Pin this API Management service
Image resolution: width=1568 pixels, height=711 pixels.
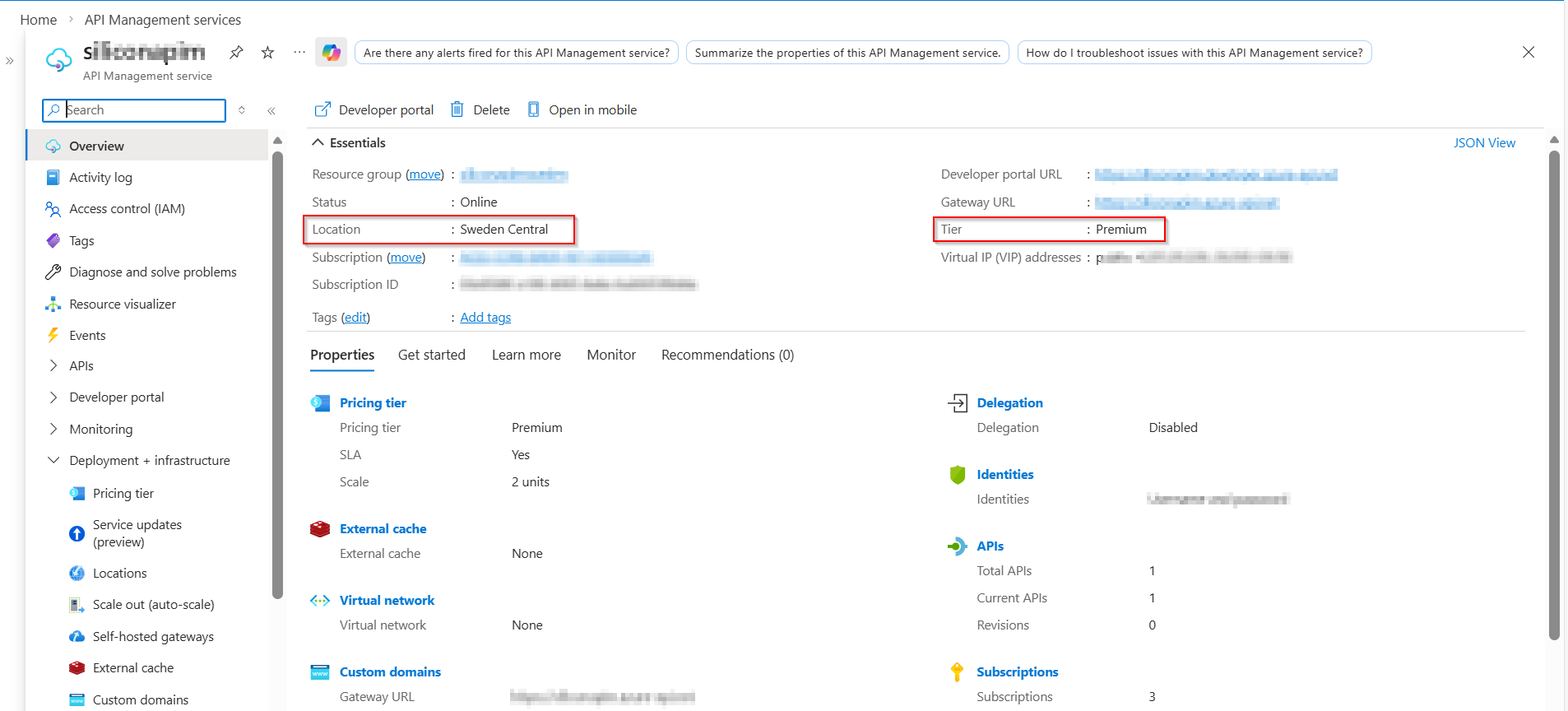236,53
